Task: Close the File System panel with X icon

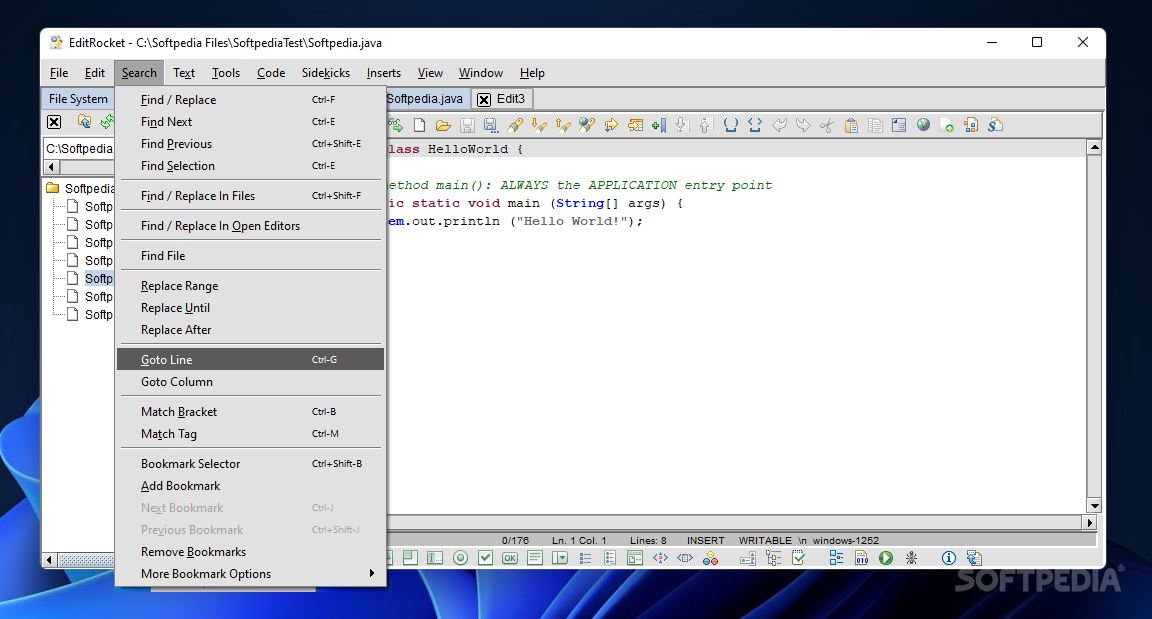Action: point(54,122)
